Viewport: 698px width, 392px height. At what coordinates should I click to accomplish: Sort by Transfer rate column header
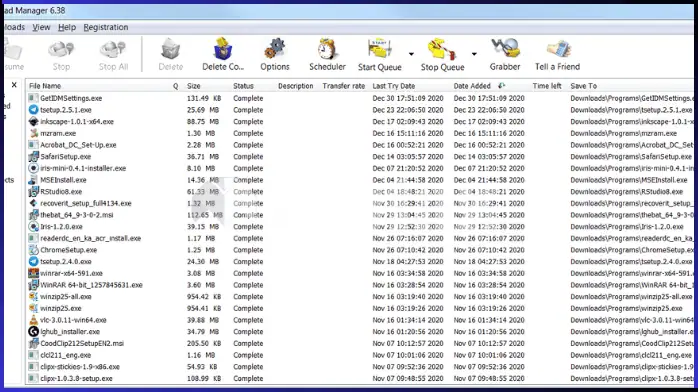(x=344, y=86)
